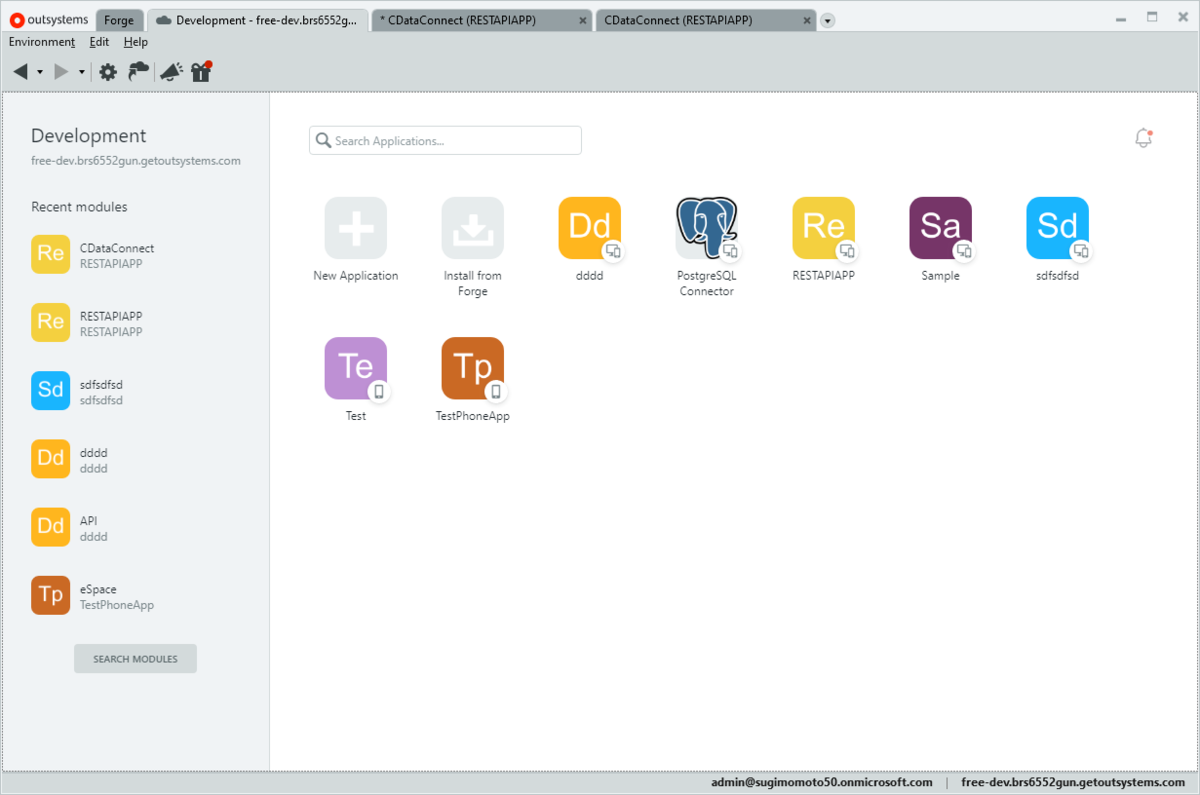Open the Back history dropdown arrow

[40, 72]
